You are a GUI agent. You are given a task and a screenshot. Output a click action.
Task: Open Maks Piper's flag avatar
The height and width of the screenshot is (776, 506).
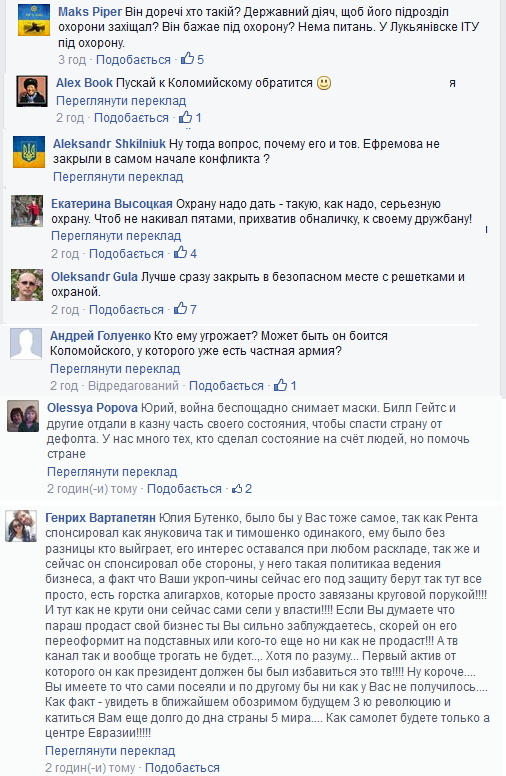click(34, 20)
